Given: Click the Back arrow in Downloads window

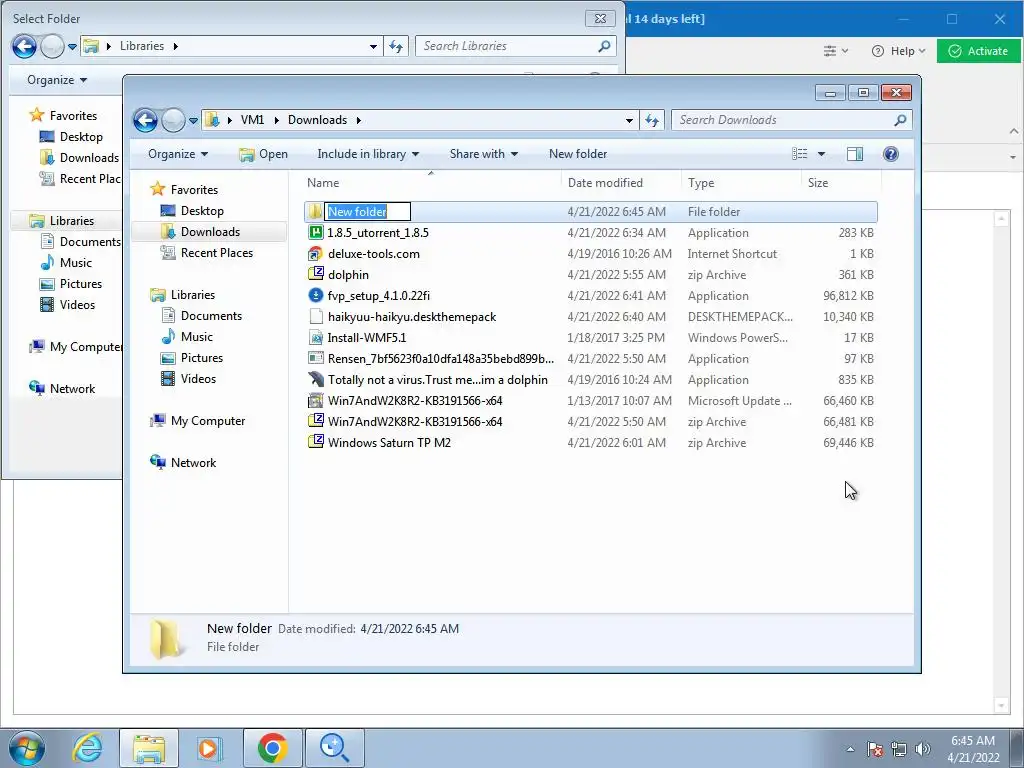Looking at the screenshot, I should (x=146, y=120).
